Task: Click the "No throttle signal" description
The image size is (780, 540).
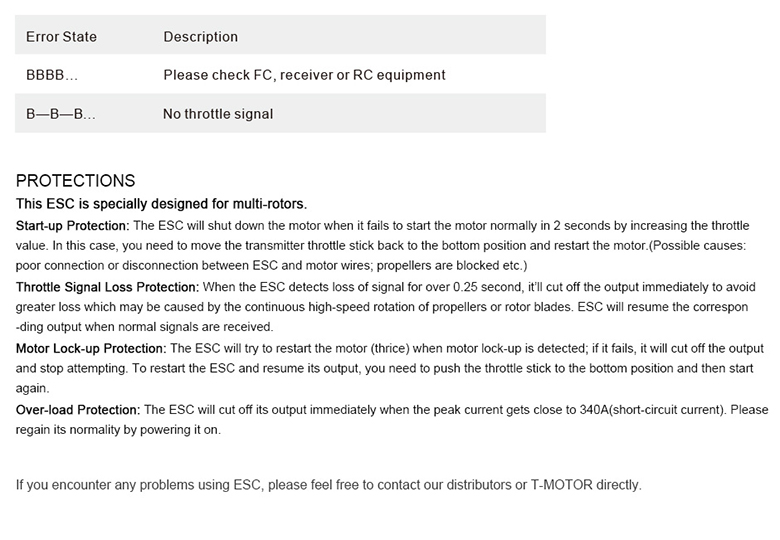Action: click(x=218, y=114)
